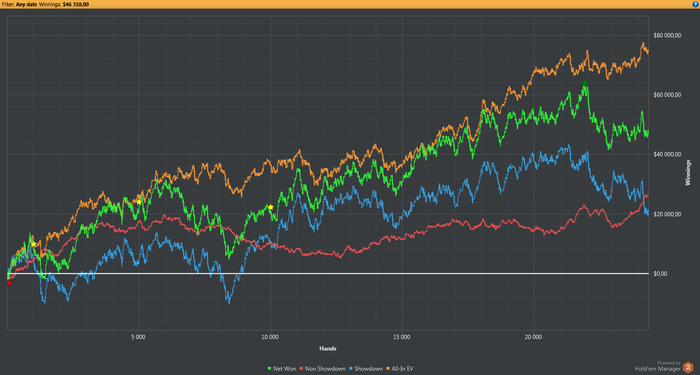Click the Winnings total '$46 310,00'
This screenshot has height=375, width=700.
75,4
